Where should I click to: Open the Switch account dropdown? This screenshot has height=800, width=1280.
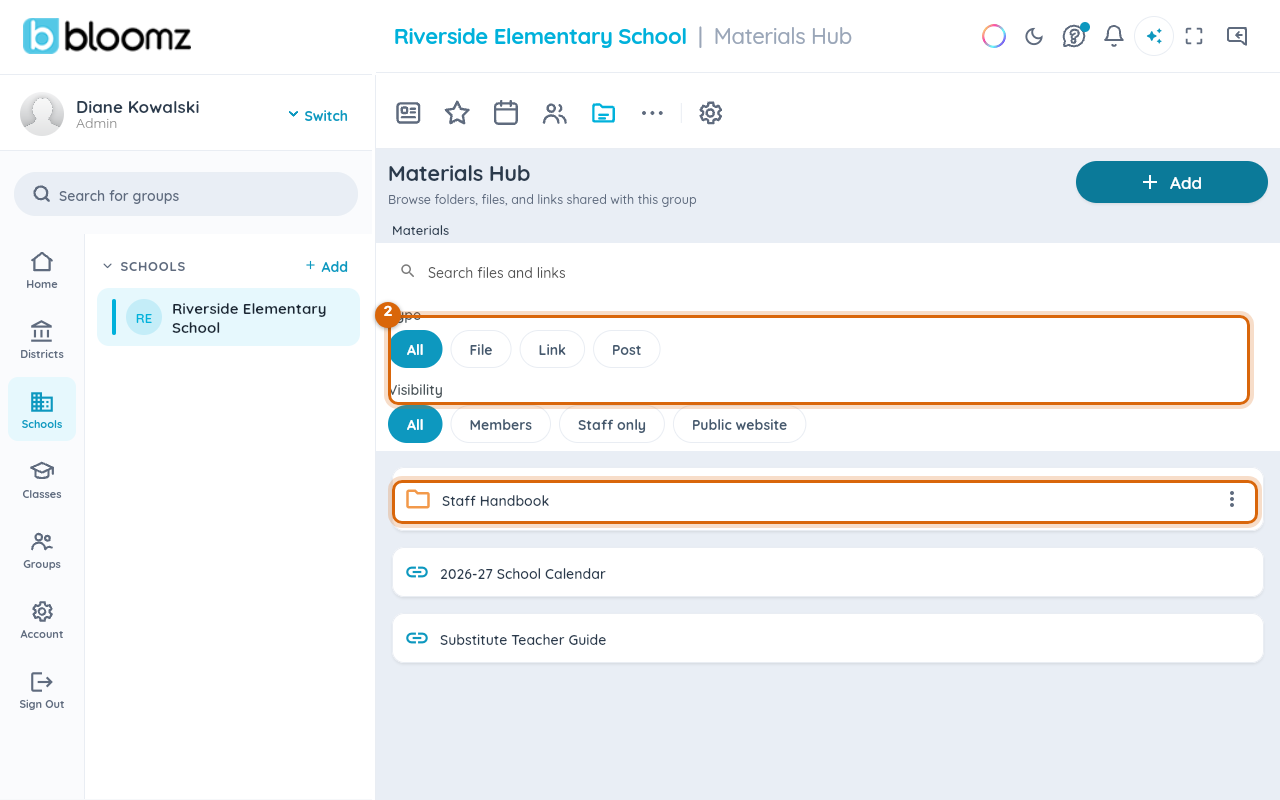pos(318,115)
